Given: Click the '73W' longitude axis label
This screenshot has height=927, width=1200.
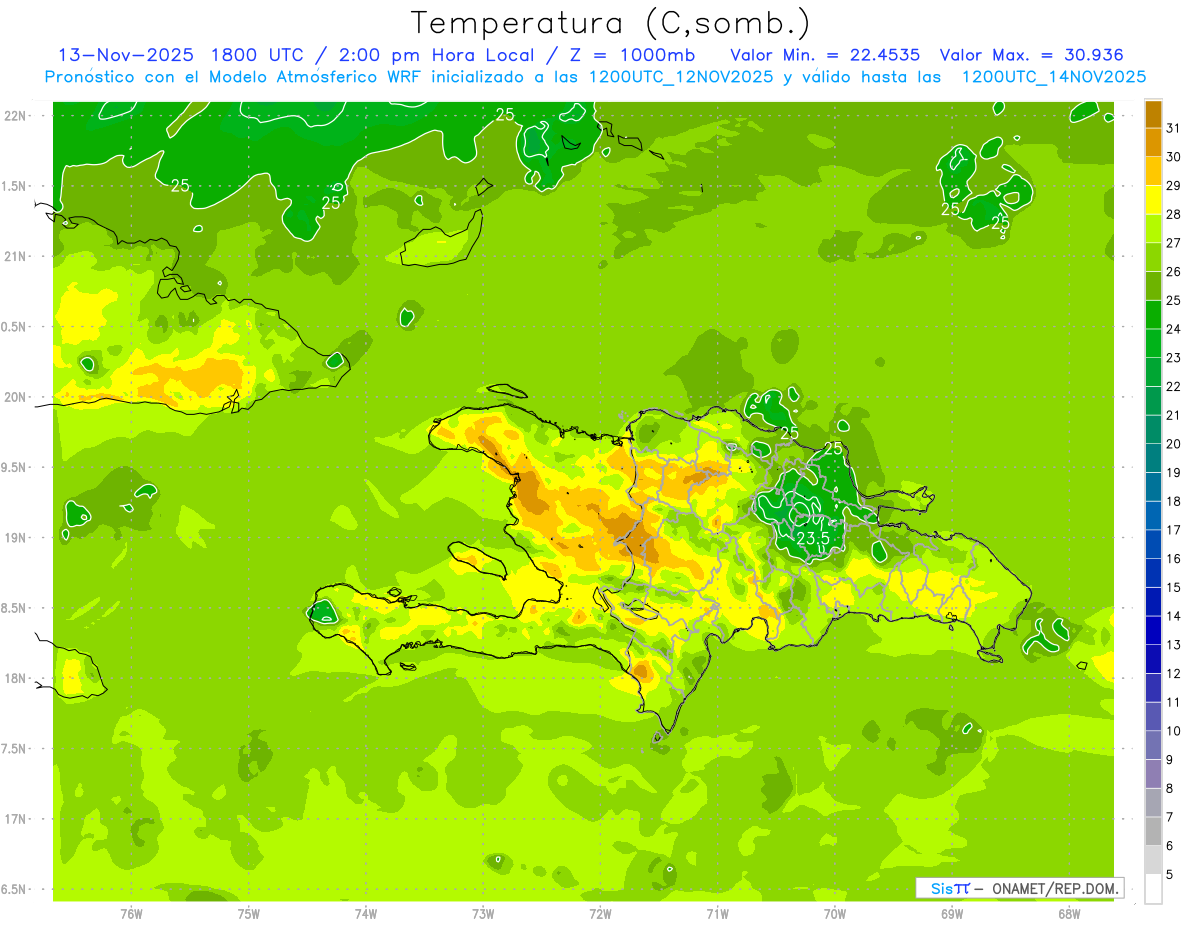Looking at the screenshot, I should click(483, 913).
